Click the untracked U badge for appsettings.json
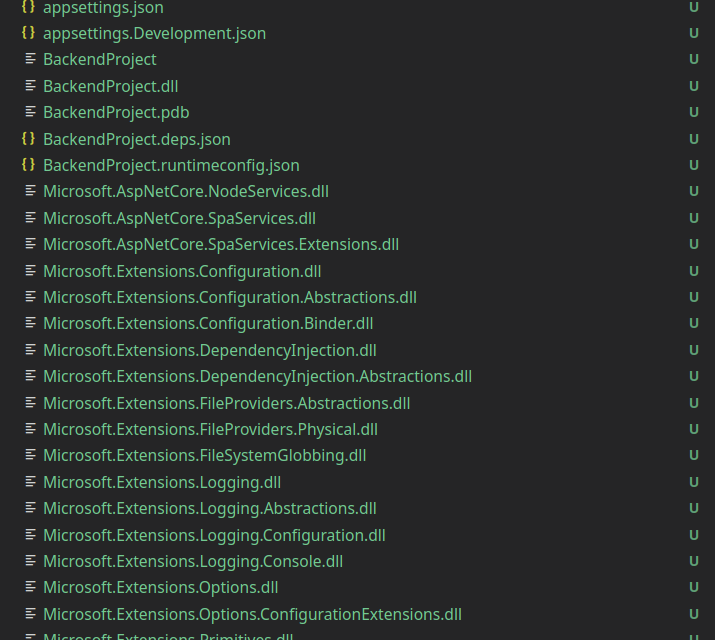 pos(693,7)
